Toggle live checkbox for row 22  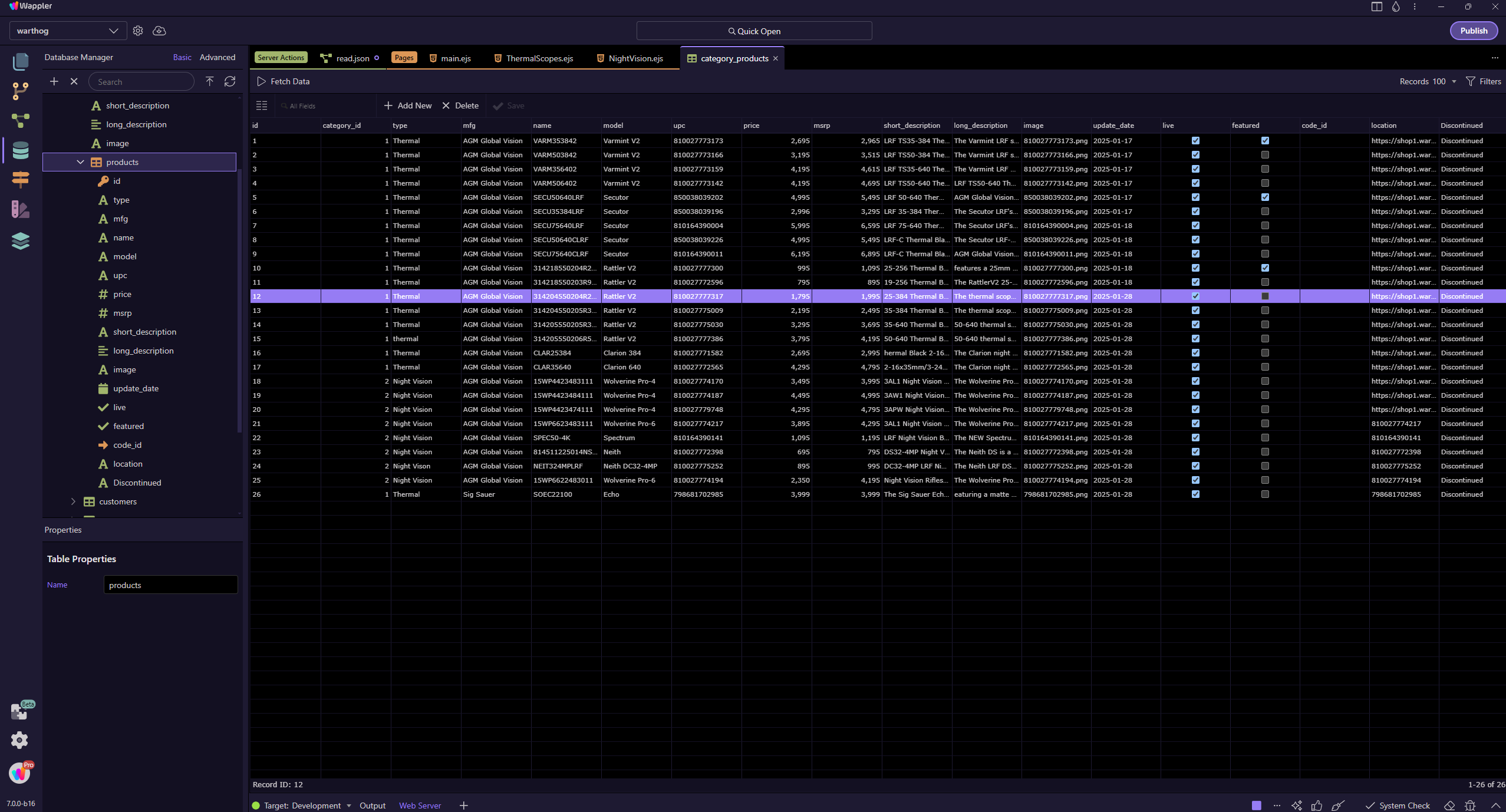click(x=1195, y=438)
